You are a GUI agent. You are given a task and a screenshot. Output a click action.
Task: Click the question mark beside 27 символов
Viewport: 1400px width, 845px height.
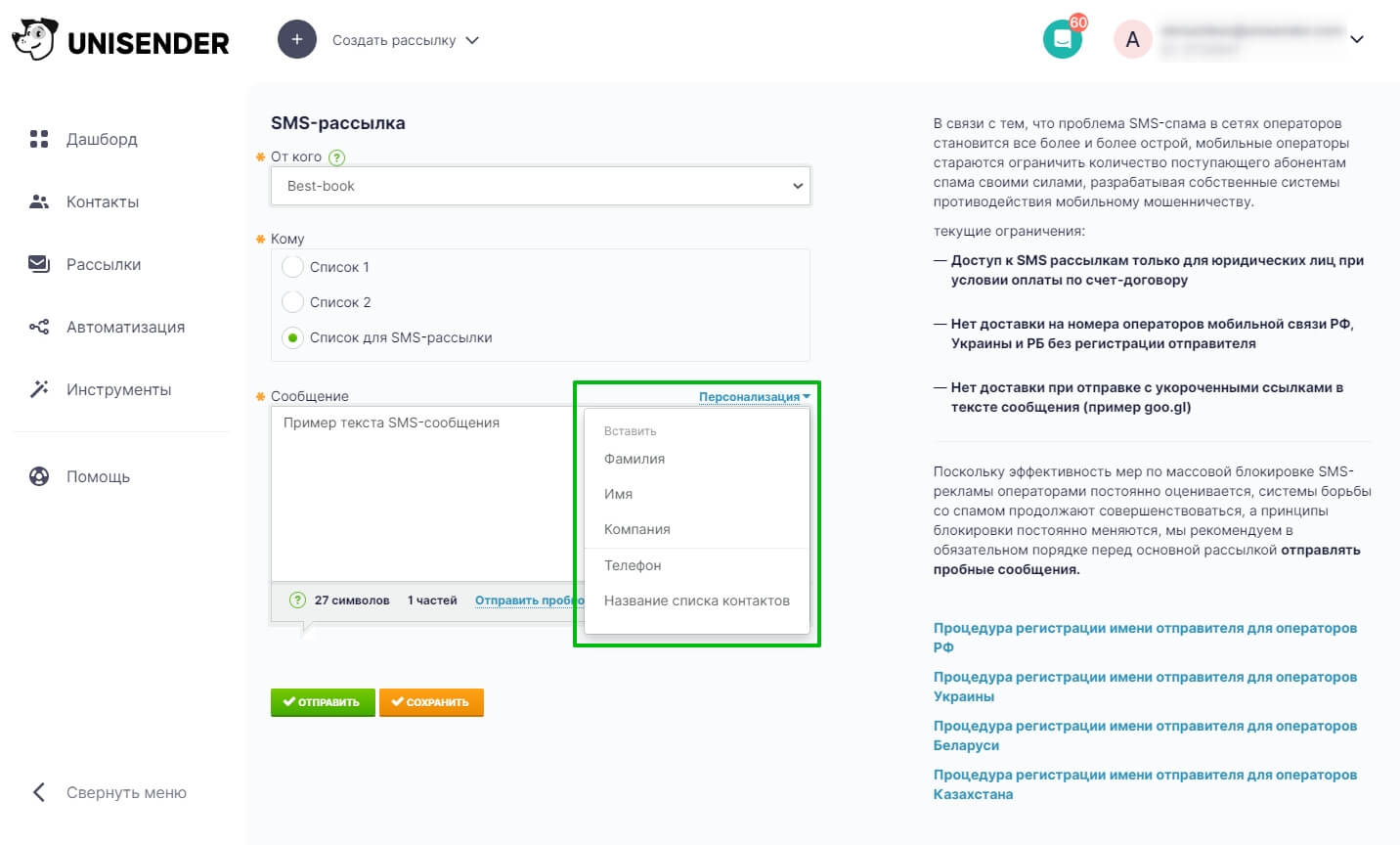pyautogui.click(x=297, y=600)
